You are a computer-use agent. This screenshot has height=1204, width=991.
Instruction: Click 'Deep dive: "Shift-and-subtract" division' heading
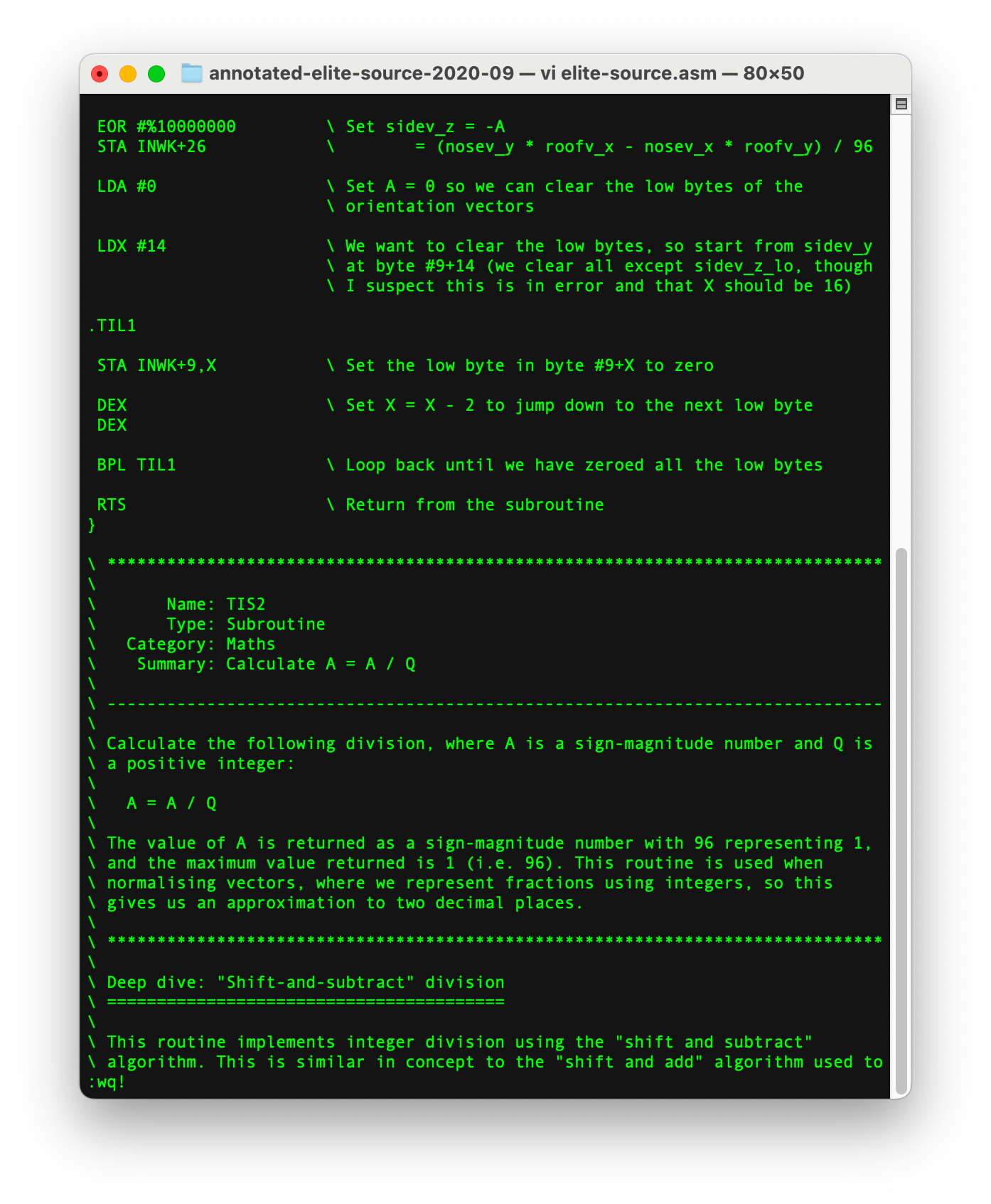tap(306, 982)
